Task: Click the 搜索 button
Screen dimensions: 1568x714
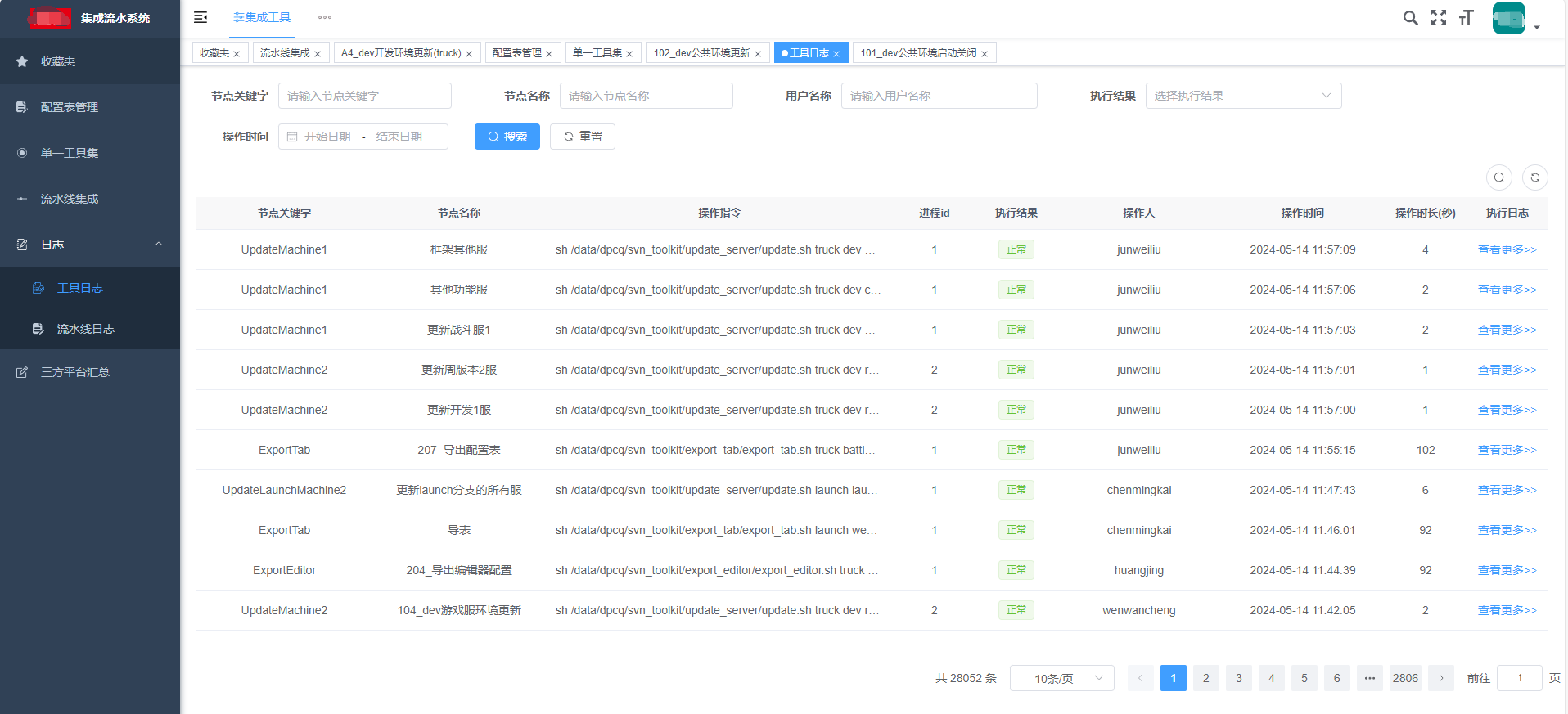Action: (x=507, y=137)
